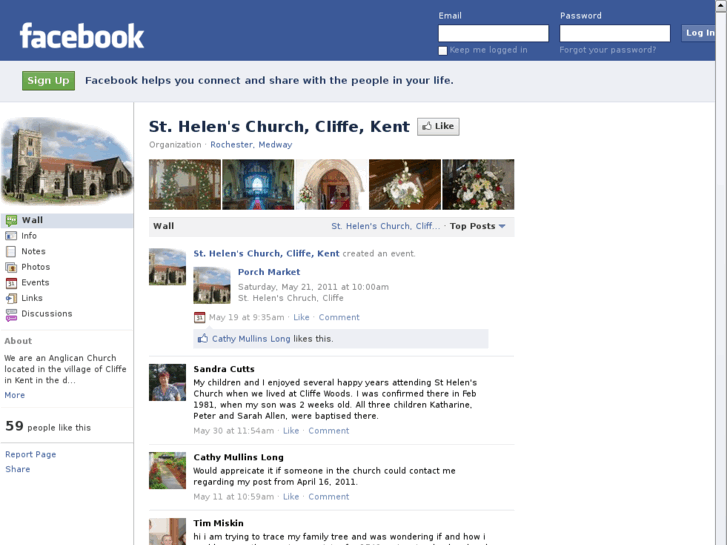Click the Email input field

pos(493,33)
